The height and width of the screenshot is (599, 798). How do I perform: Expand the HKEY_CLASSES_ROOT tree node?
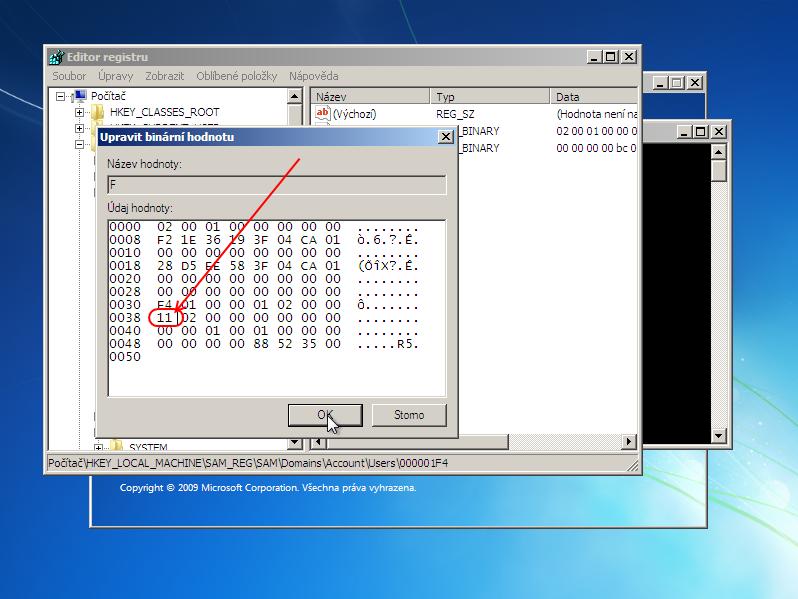(79, 112)
